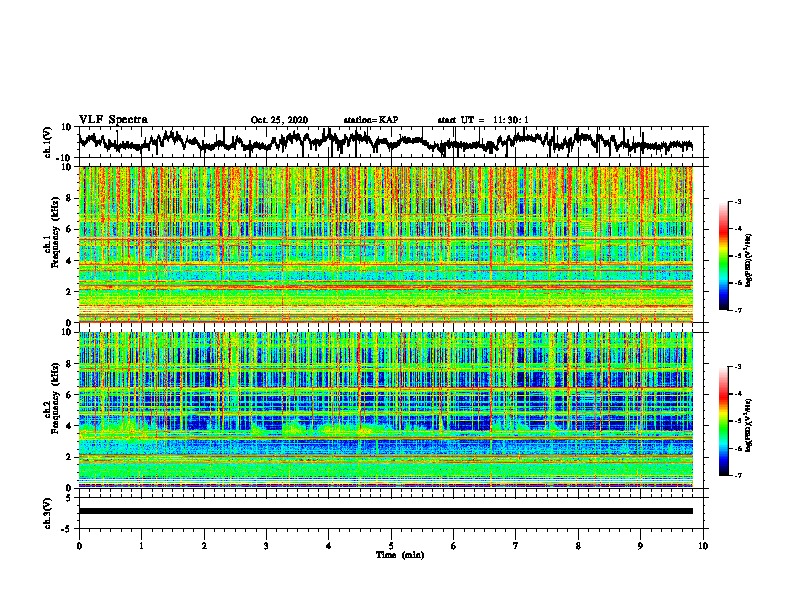Click the "-7" label on ch.2 color scale
The image size is (792, 612).
[x=737, y=475]
